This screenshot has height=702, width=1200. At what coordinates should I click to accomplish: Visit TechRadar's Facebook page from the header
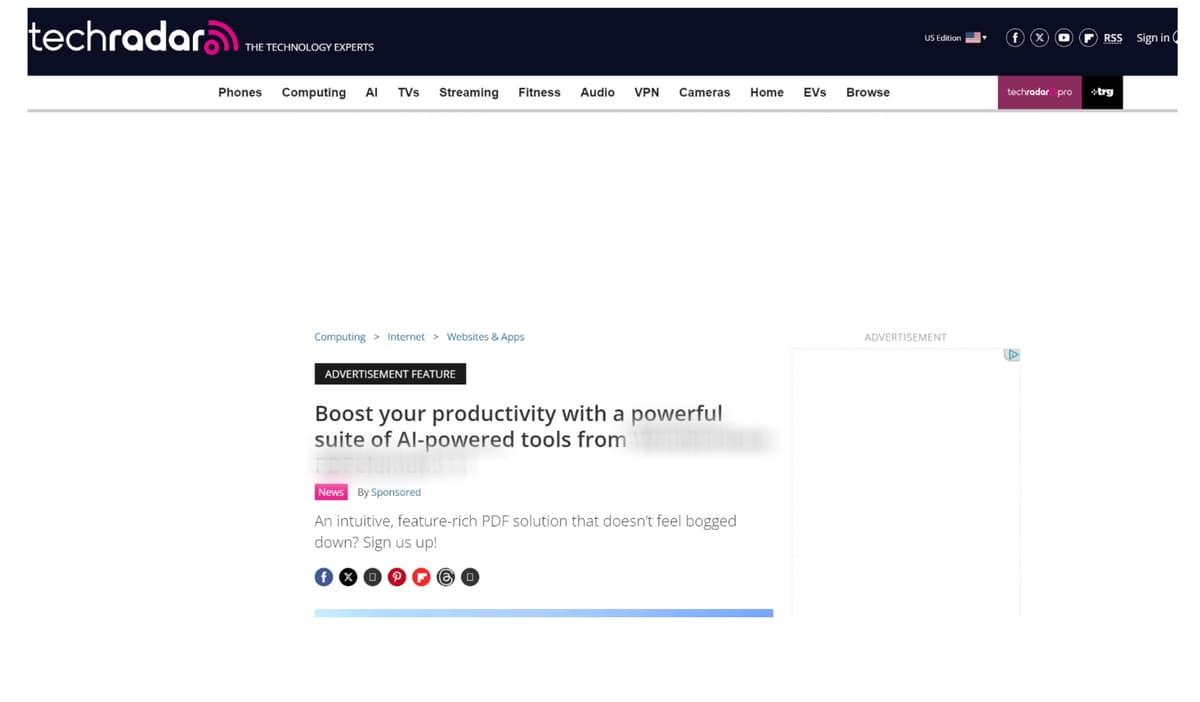click(x=1015, y=37)
